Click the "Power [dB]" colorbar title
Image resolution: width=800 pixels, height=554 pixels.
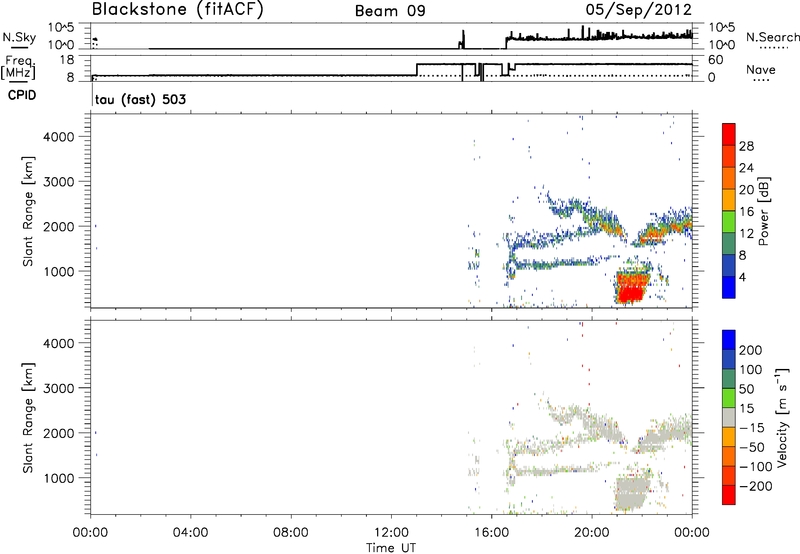tap(763, 211)
